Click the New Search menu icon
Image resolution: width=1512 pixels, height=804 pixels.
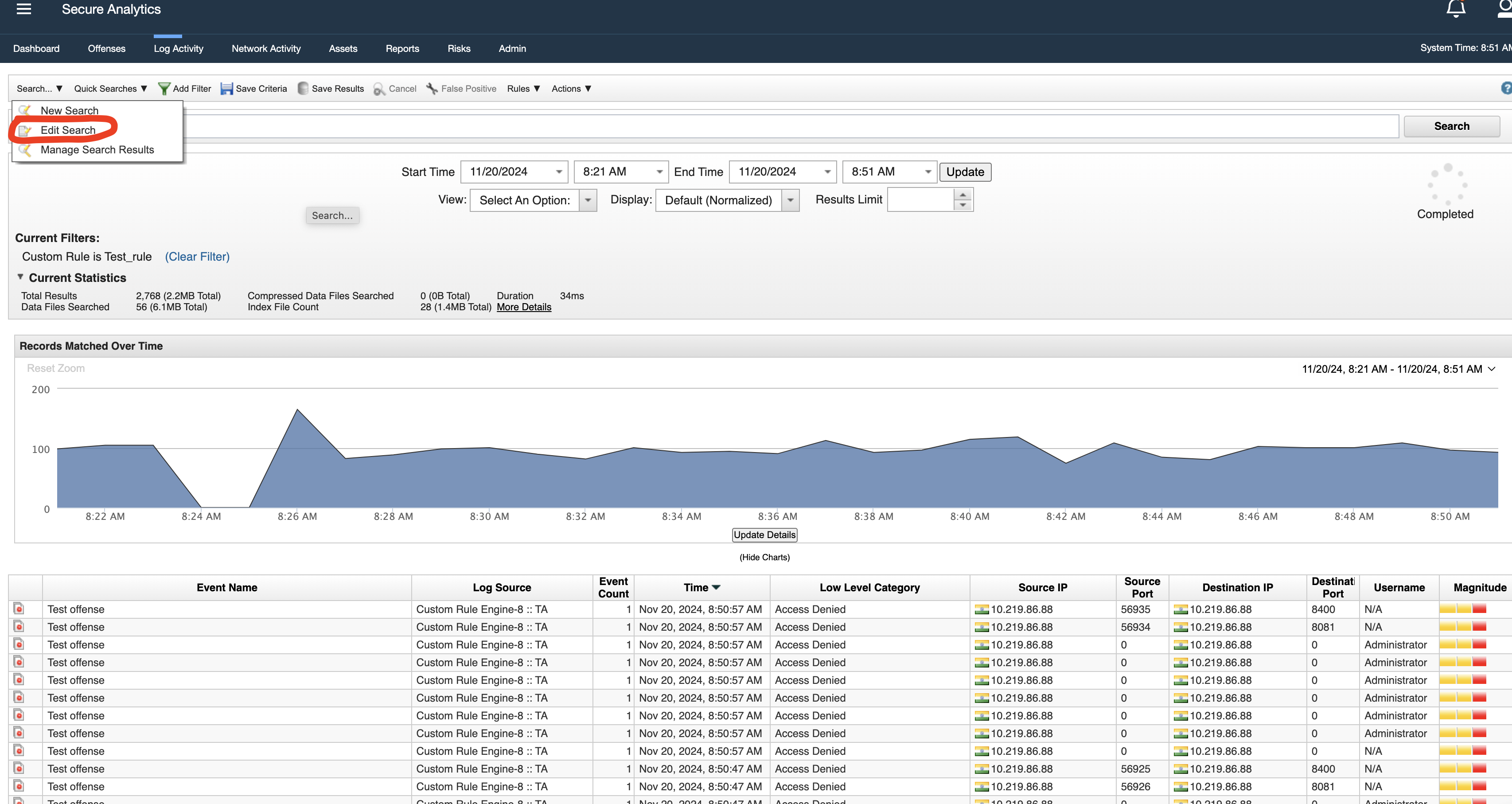(25, 110)
